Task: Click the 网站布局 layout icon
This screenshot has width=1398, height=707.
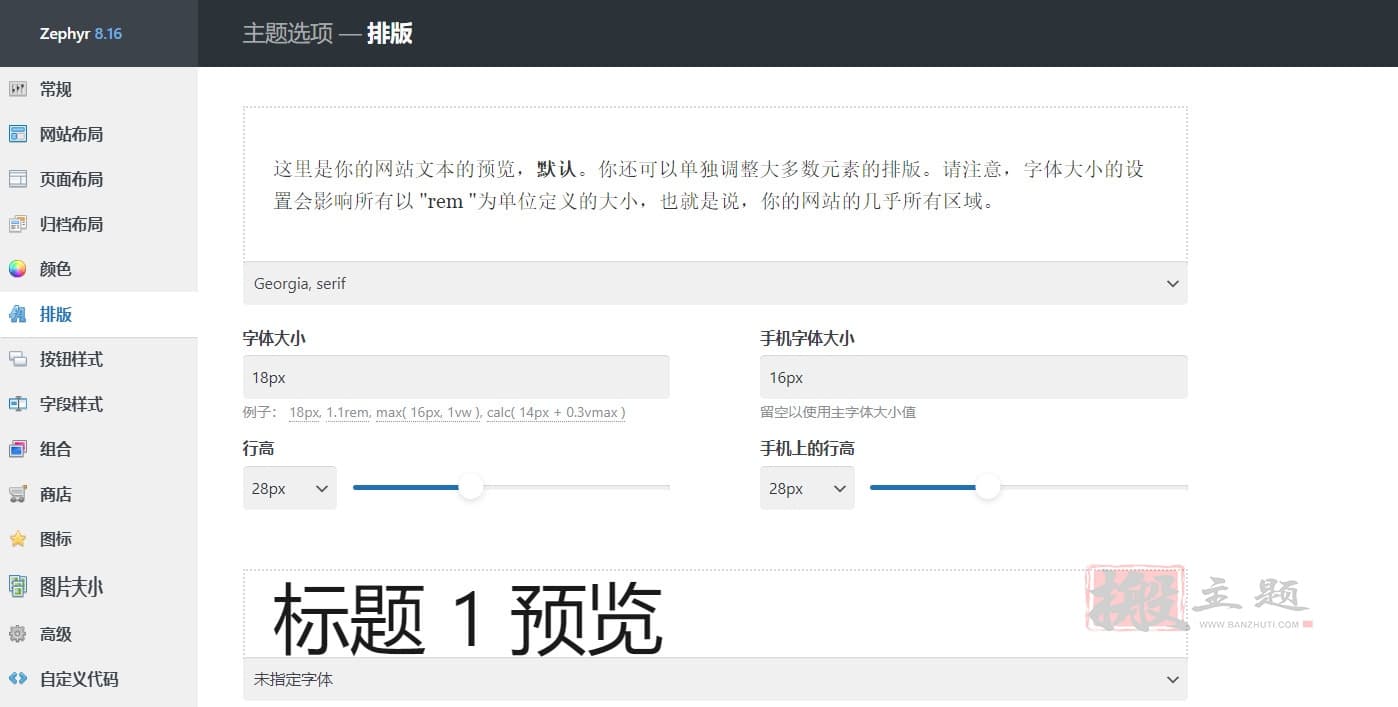Action: pos(18,134)
